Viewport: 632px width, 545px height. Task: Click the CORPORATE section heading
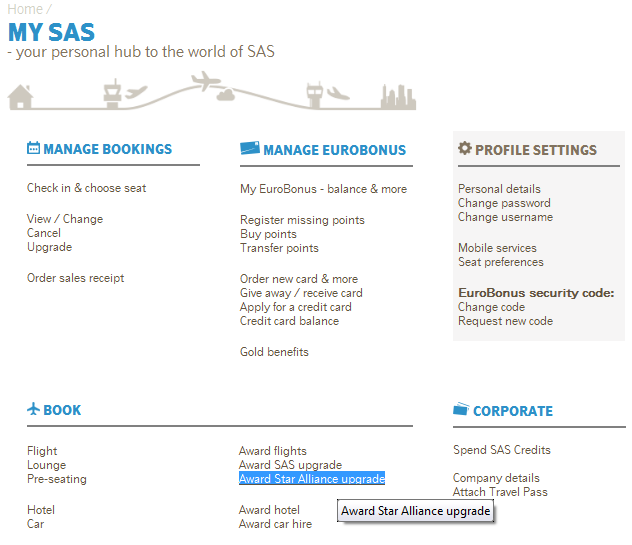click(513, 411)
